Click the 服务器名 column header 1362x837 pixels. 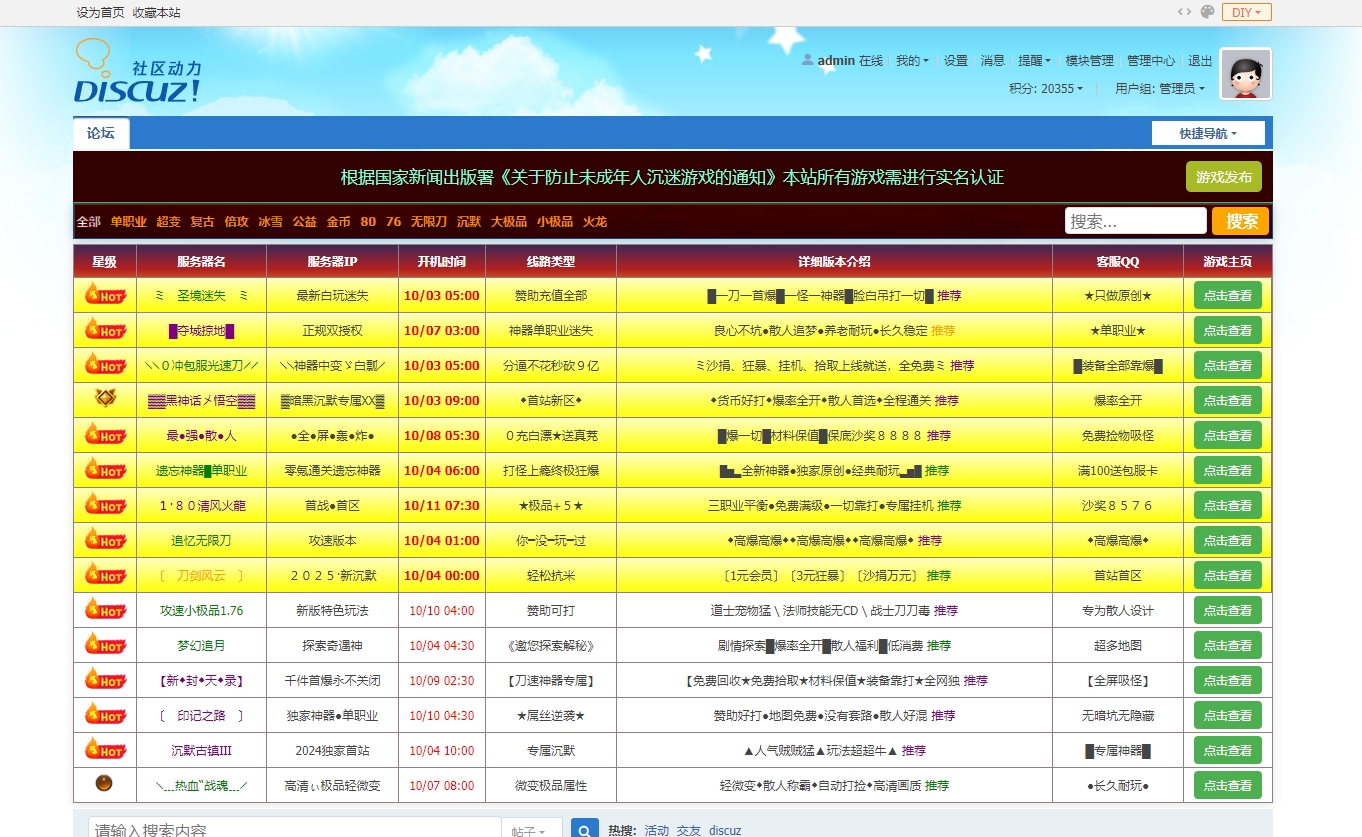[201, 262]
